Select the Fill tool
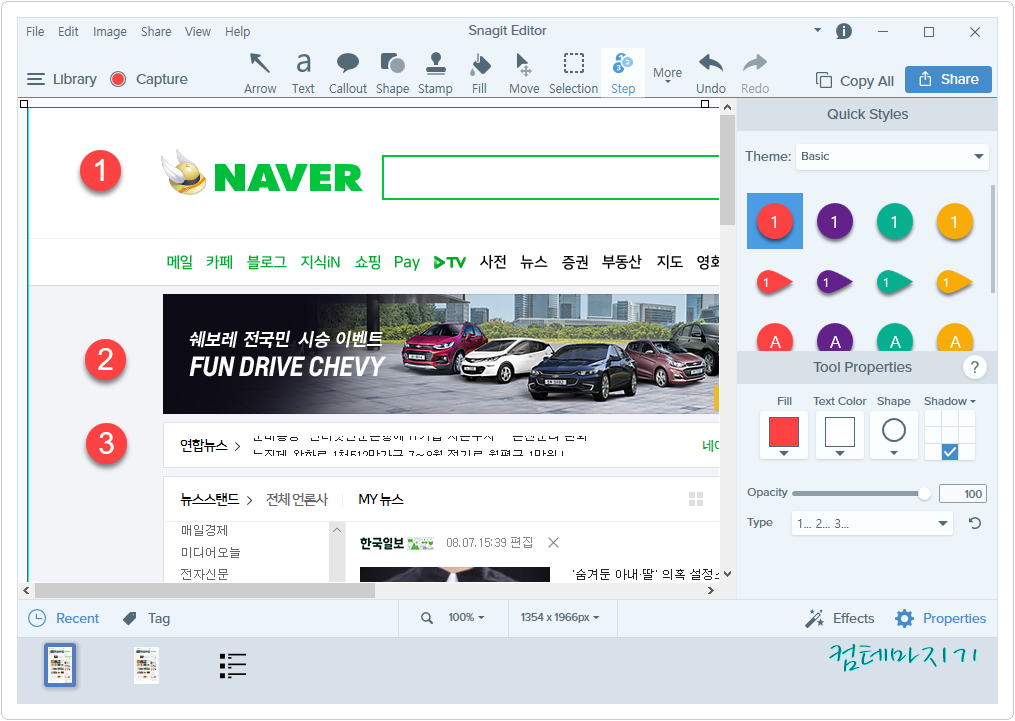This screenshot has height=721, width=1015. click(480, 73)
